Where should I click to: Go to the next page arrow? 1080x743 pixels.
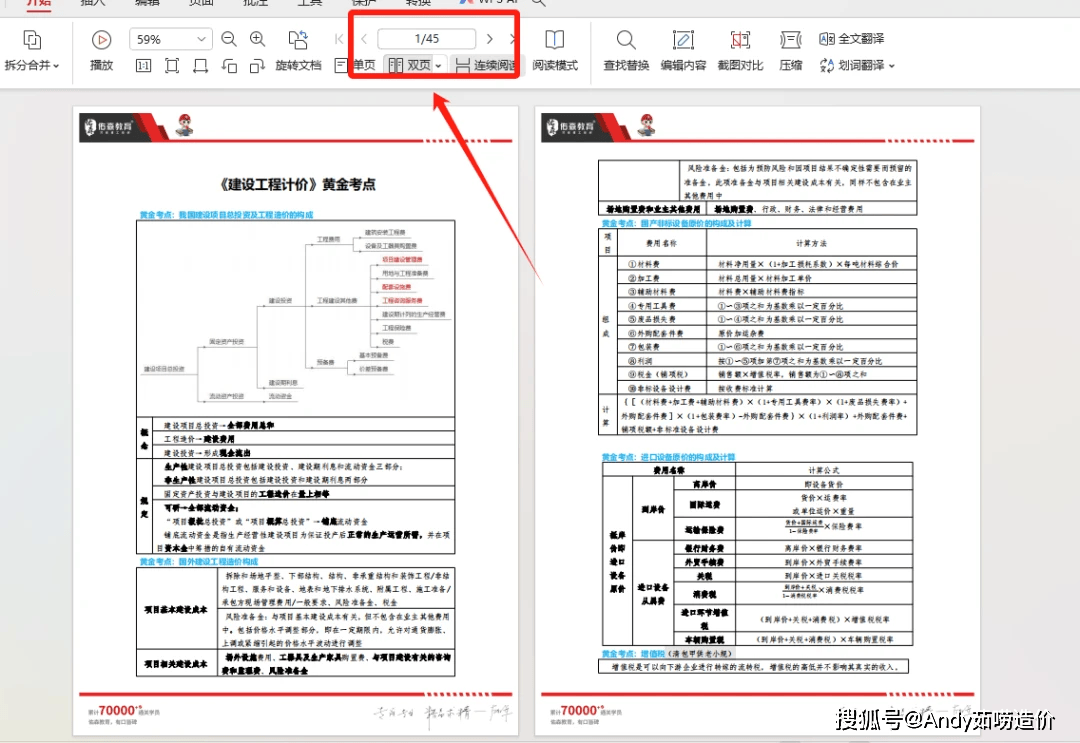[x=489, y=39]
